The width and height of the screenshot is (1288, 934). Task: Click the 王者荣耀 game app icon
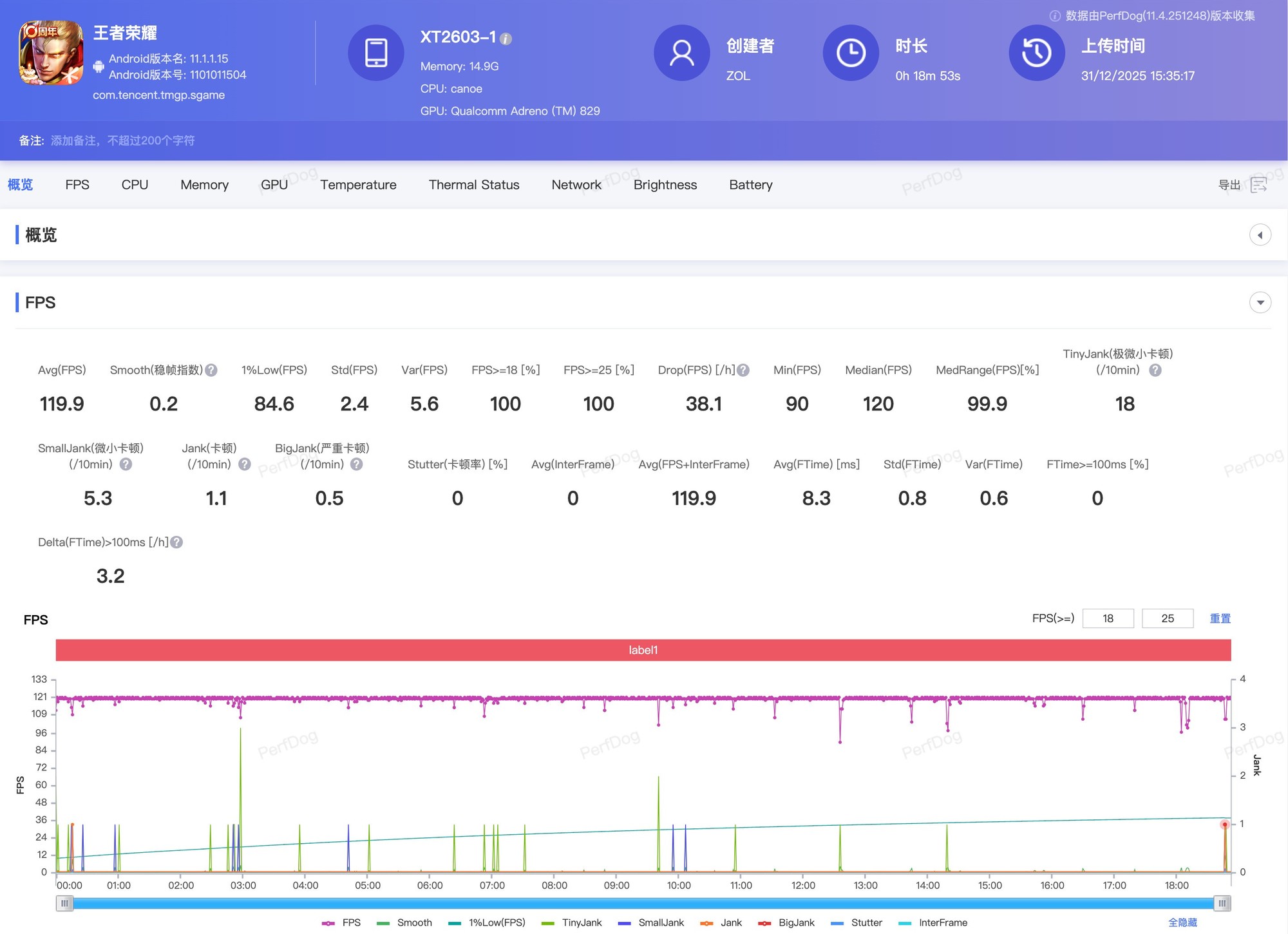coord(51,53)
